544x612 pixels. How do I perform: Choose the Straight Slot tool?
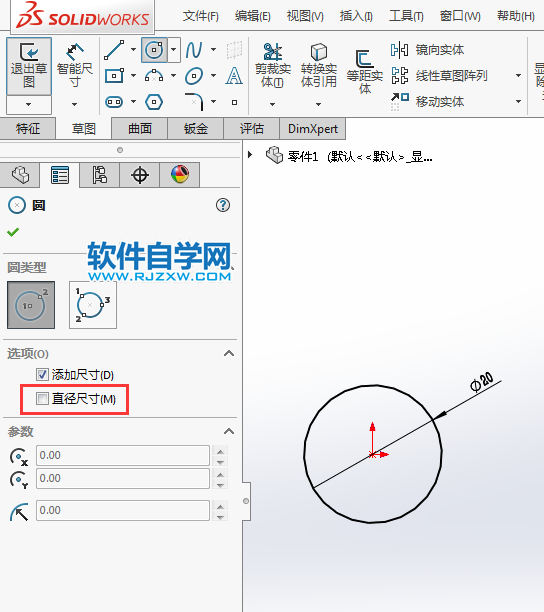114,102
